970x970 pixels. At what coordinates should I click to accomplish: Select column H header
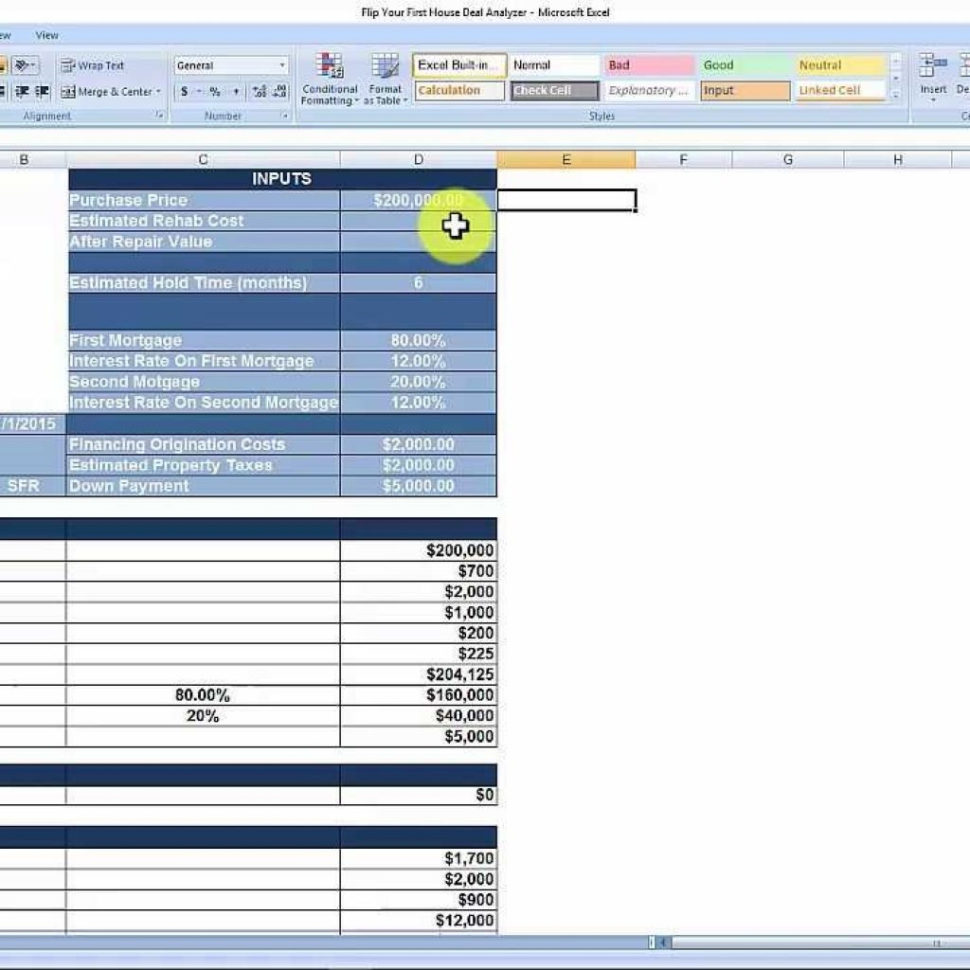point(897,160)
